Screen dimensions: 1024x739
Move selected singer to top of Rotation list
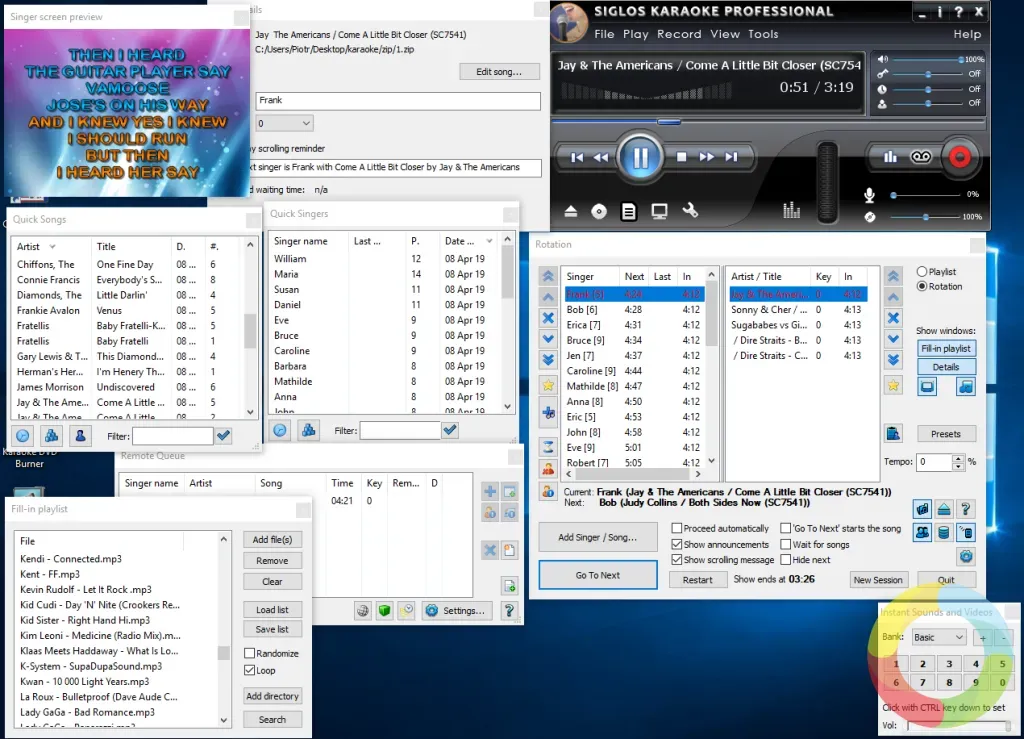(548, 276)
